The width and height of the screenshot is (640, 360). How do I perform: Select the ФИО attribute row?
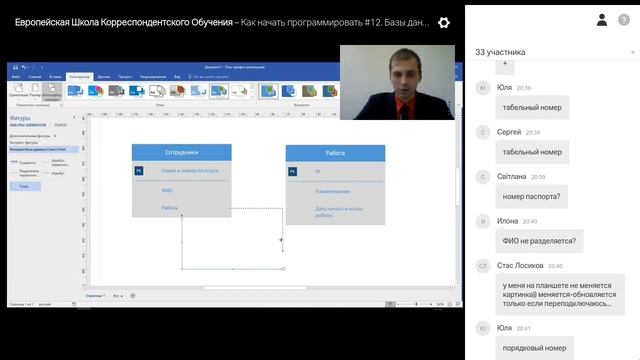(167, 190)
